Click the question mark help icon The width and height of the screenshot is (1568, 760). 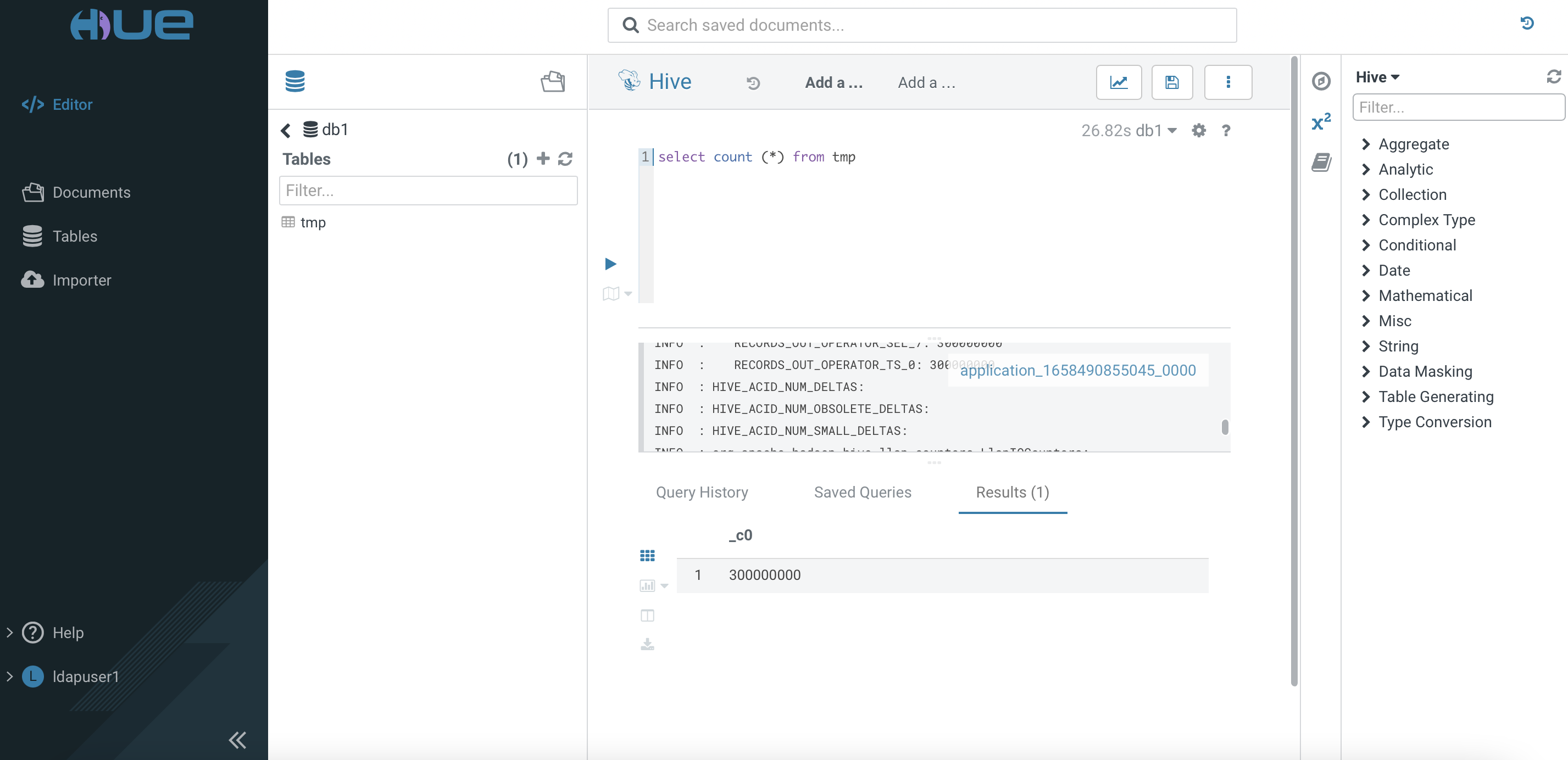(1226, 130)
